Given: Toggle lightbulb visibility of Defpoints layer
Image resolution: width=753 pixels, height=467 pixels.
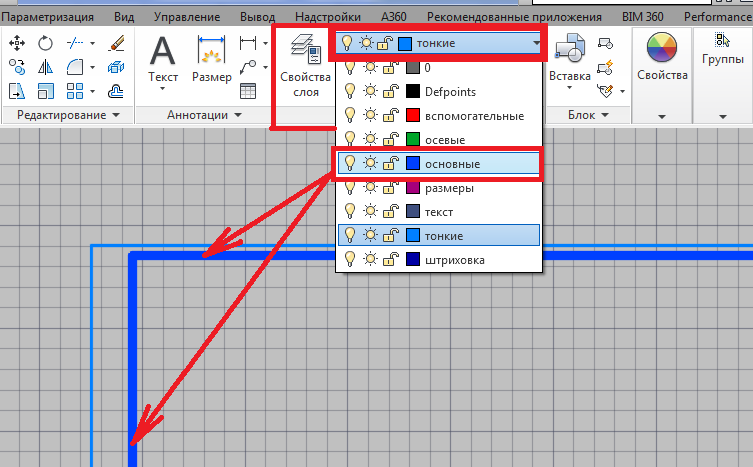Looking at the screenshot, I should coord(350,91).
